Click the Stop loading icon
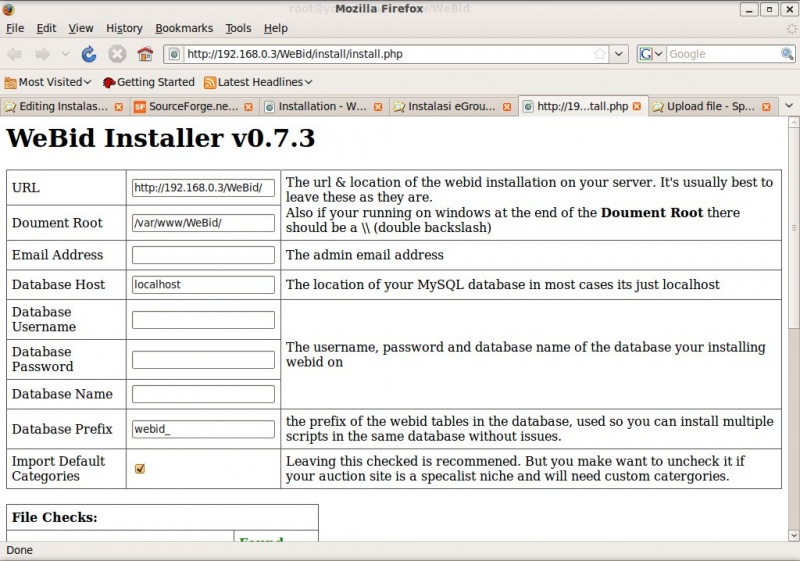The width and height of the screenshot is (800, 561). click(x=117, y=54)
